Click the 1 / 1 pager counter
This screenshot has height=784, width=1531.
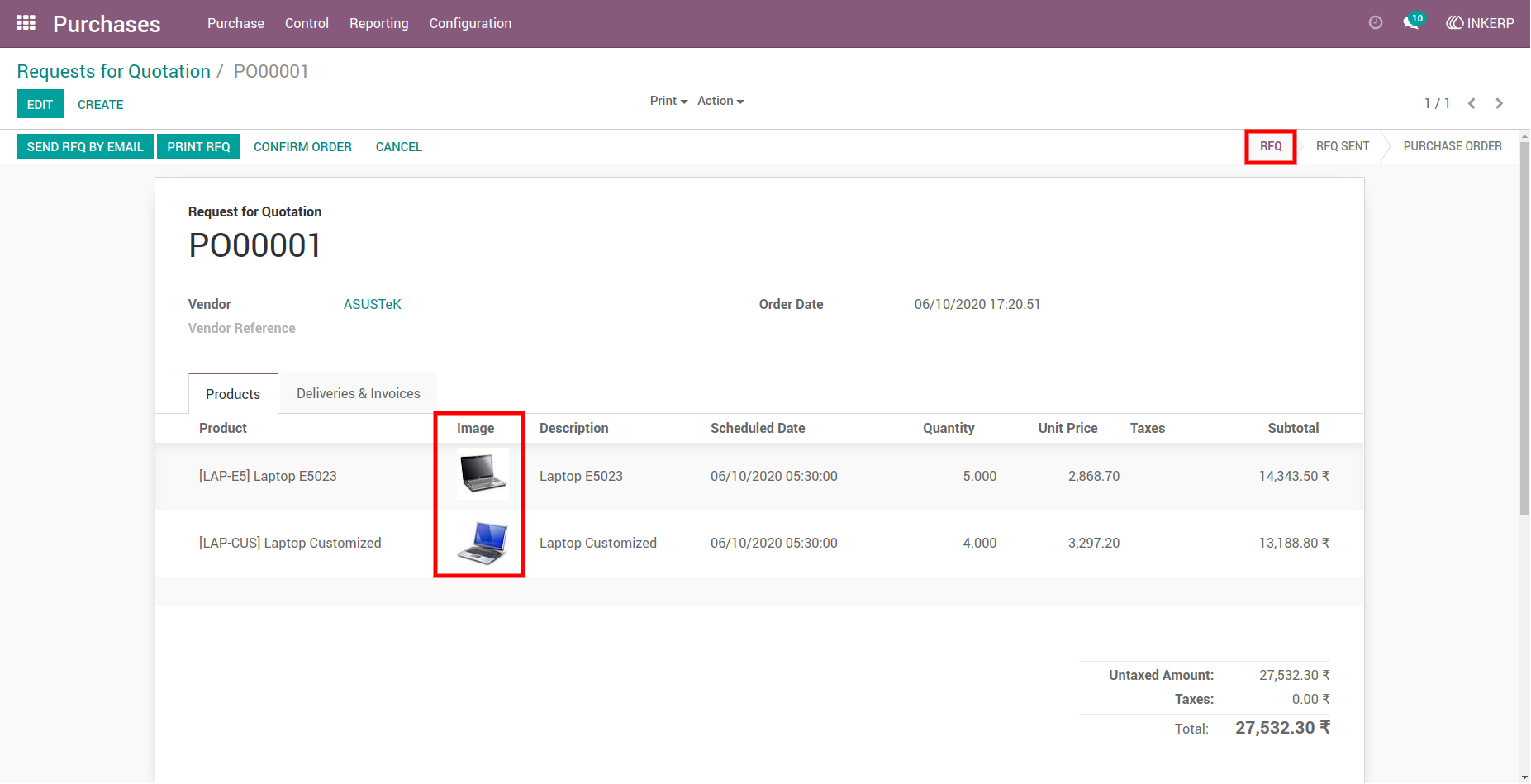(1437, 103)
